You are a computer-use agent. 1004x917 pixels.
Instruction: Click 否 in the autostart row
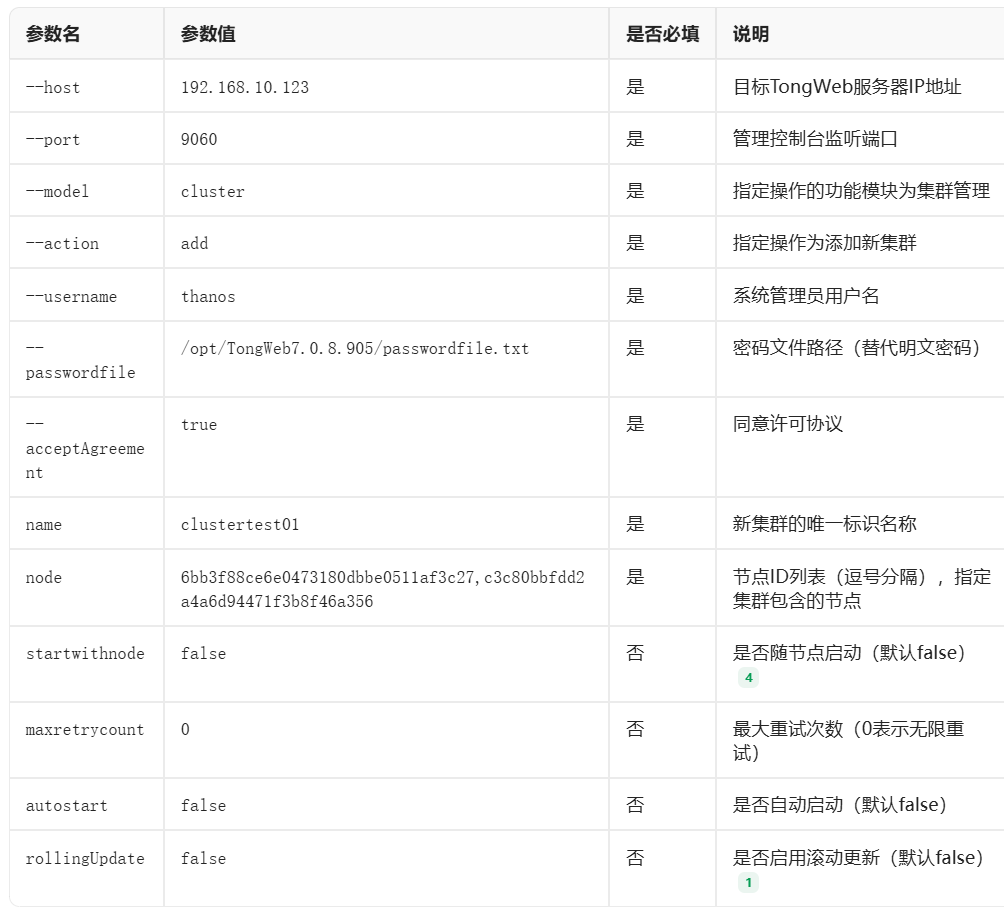[635, 804]
